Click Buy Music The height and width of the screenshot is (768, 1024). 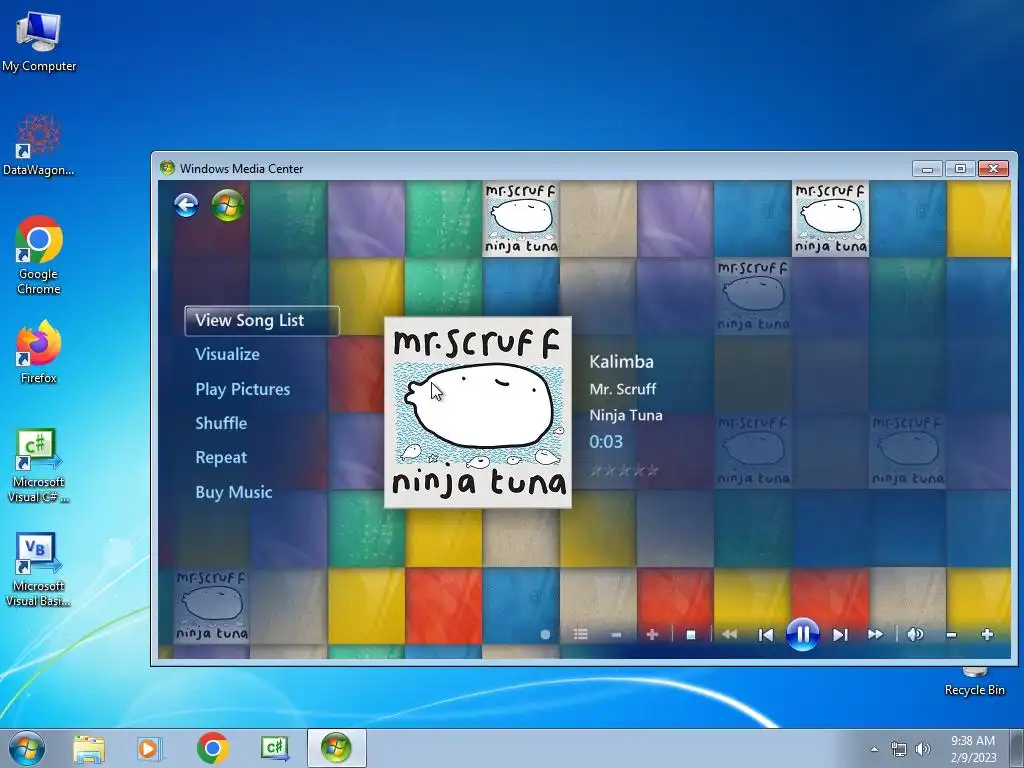click(x=233, y=492)
